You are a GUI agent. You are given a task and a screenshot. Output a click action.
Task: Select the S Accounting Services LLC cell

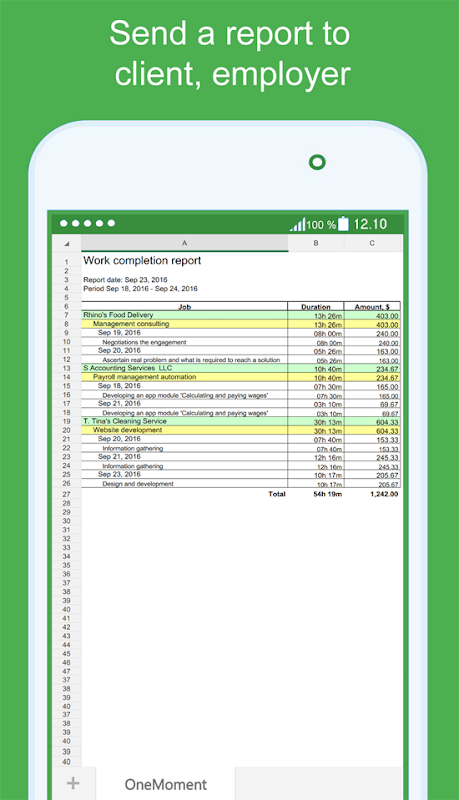pos(184,368)
